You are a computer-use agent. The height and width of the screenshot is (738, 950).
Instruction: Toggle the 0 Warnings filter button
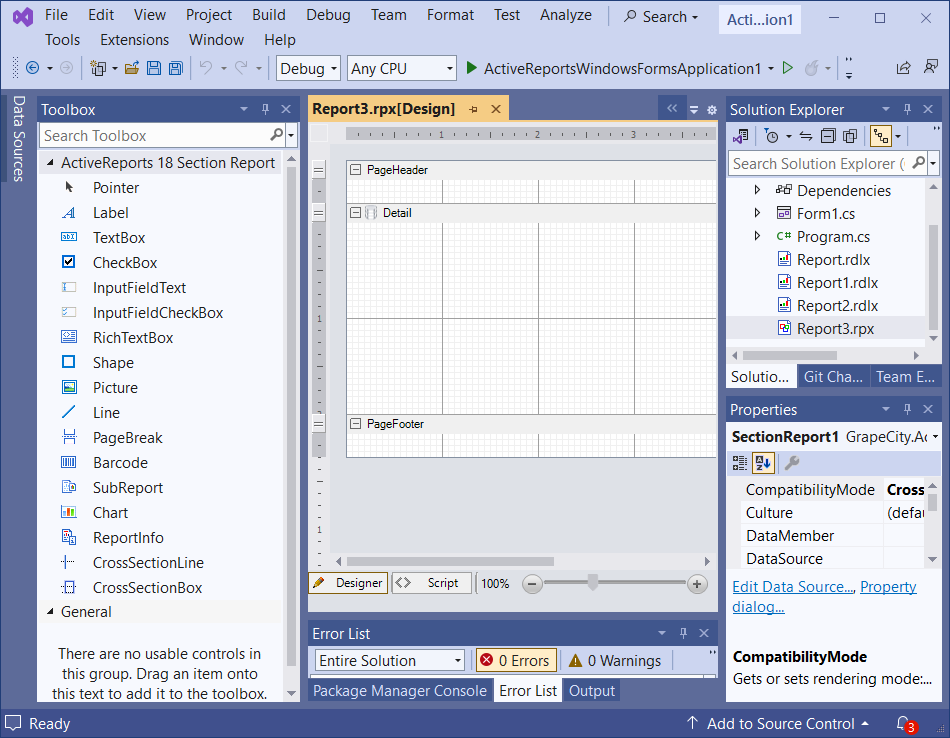(x=616, y=660)
